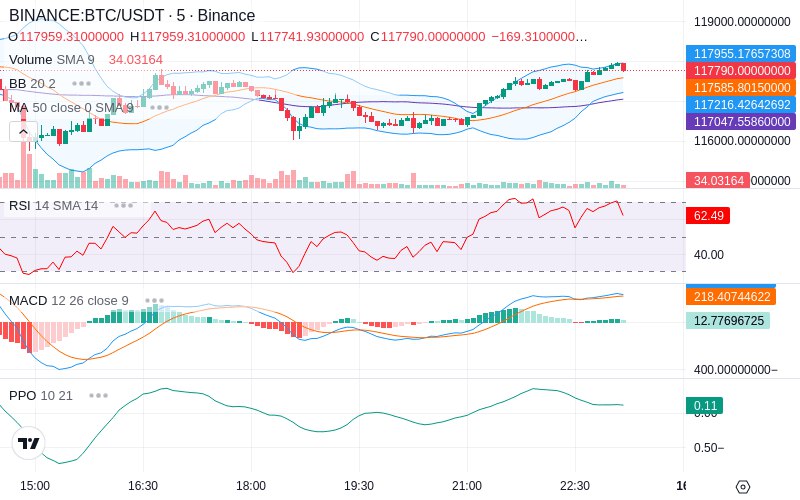Select the PPO 10 21 indicator label

pyautogui.click(x=41, y=395)
